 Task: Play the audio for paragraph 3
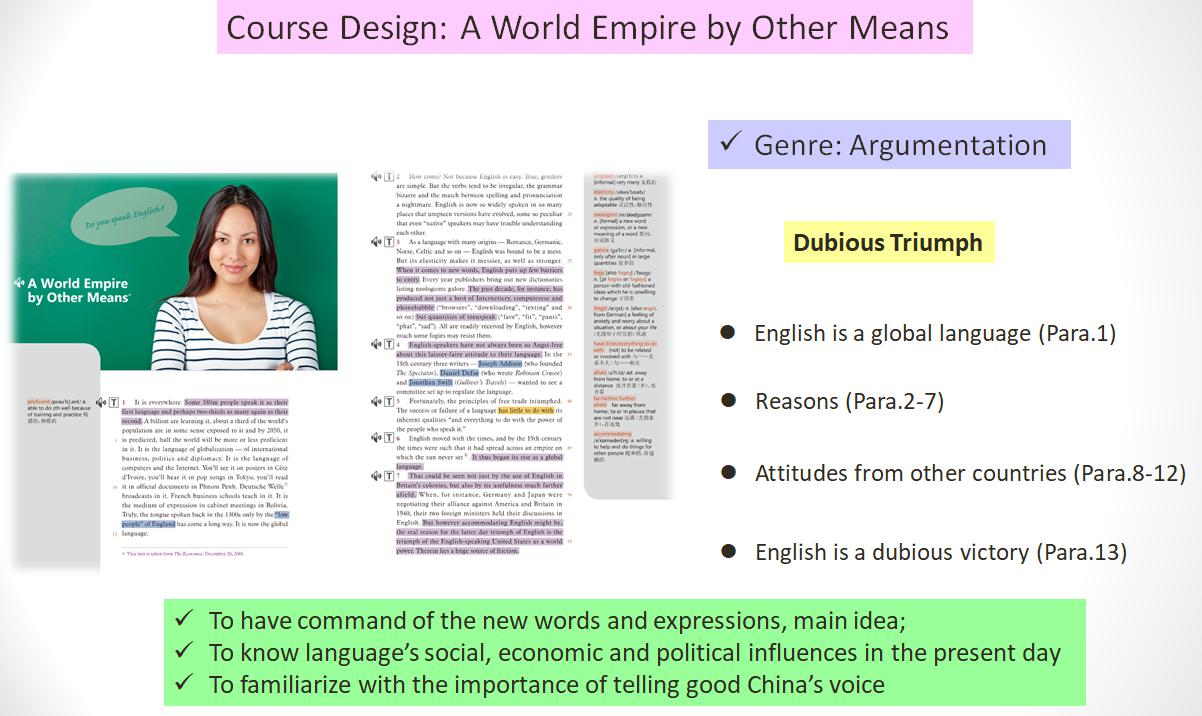point(376,242)
